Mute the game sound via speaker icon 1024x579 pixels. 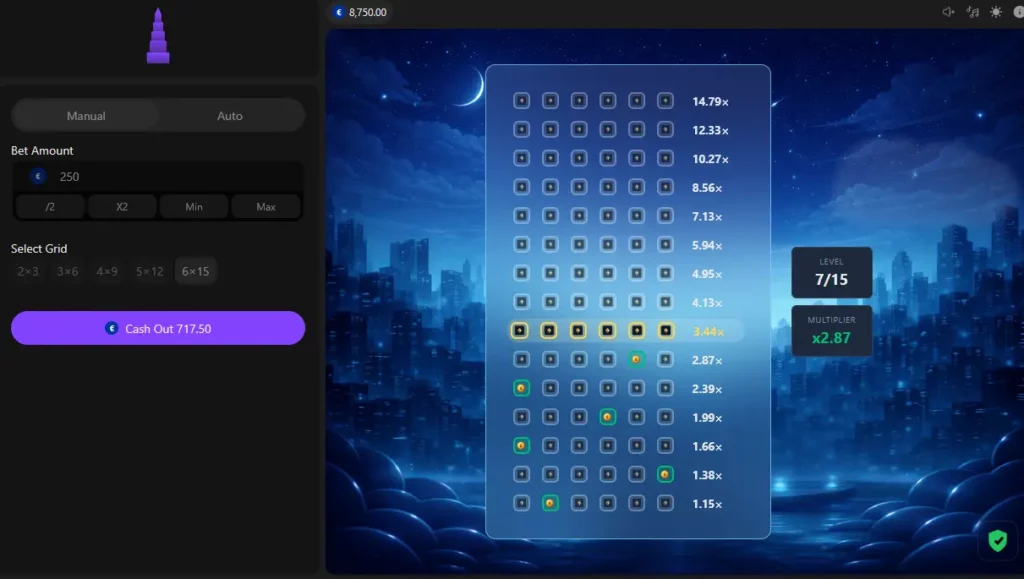(948, 12)
